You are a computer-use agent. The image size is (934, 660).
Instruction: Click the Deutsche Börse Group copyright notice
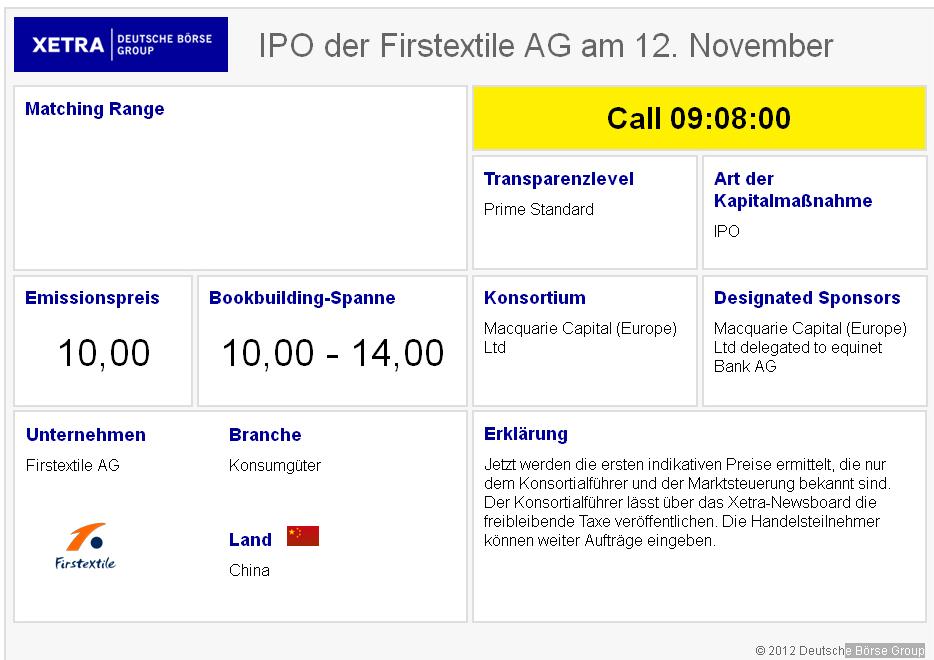point(840,651)
